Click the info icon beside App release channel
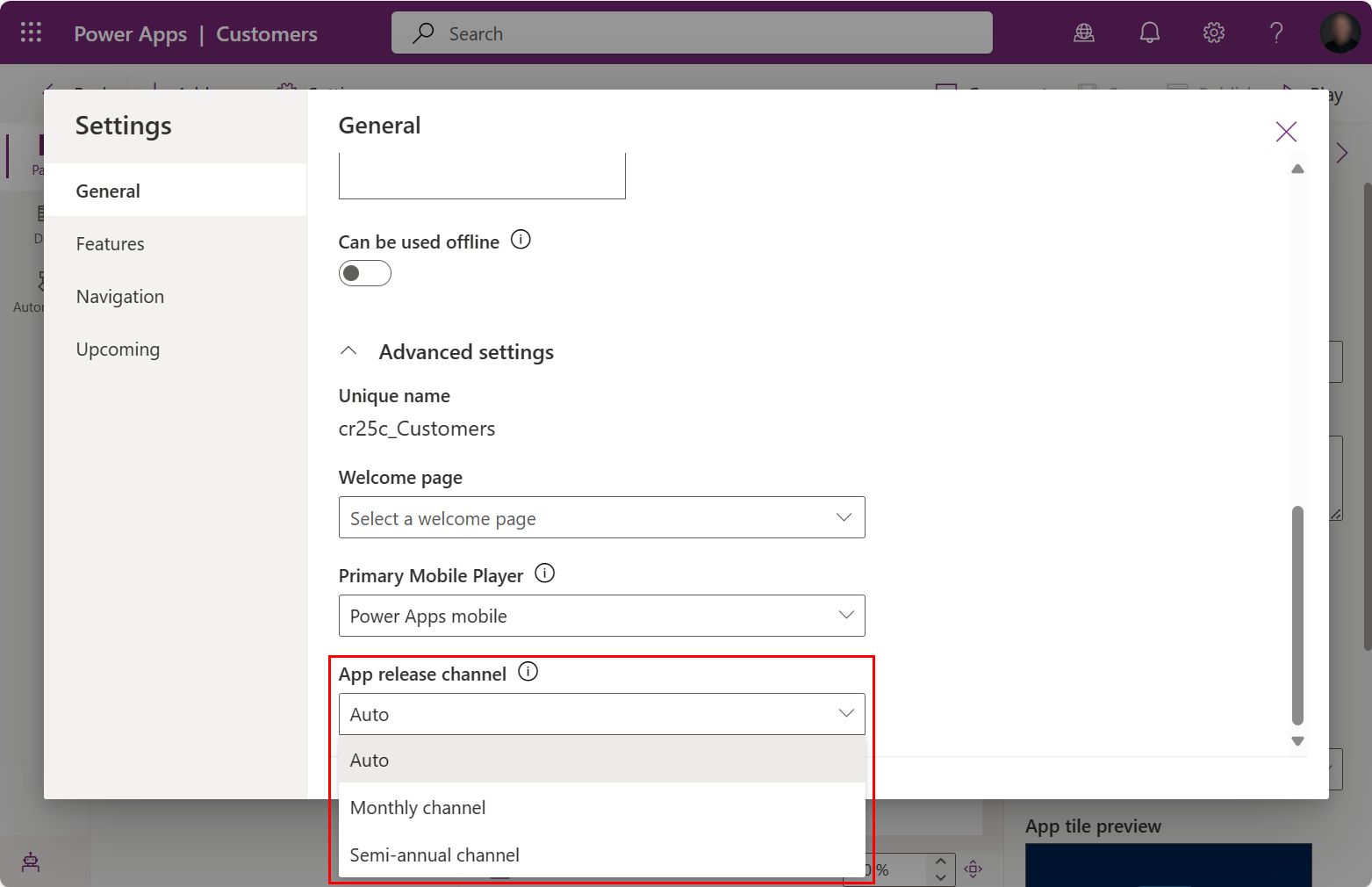 pos(528,671)
